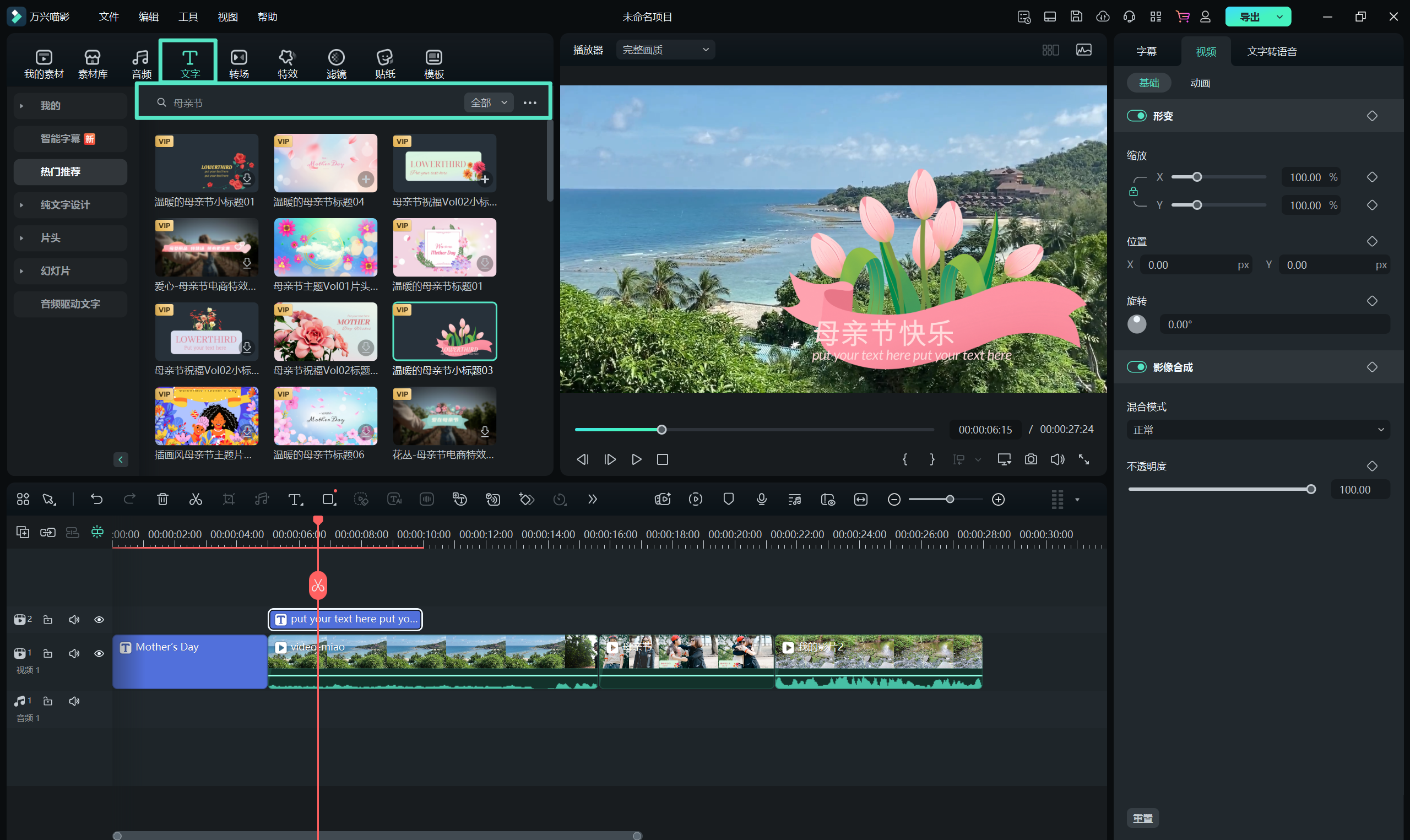Viewport: 1410px width, 840px height.
Task: Click the add marker shield icon
Action: pos(728,499)
